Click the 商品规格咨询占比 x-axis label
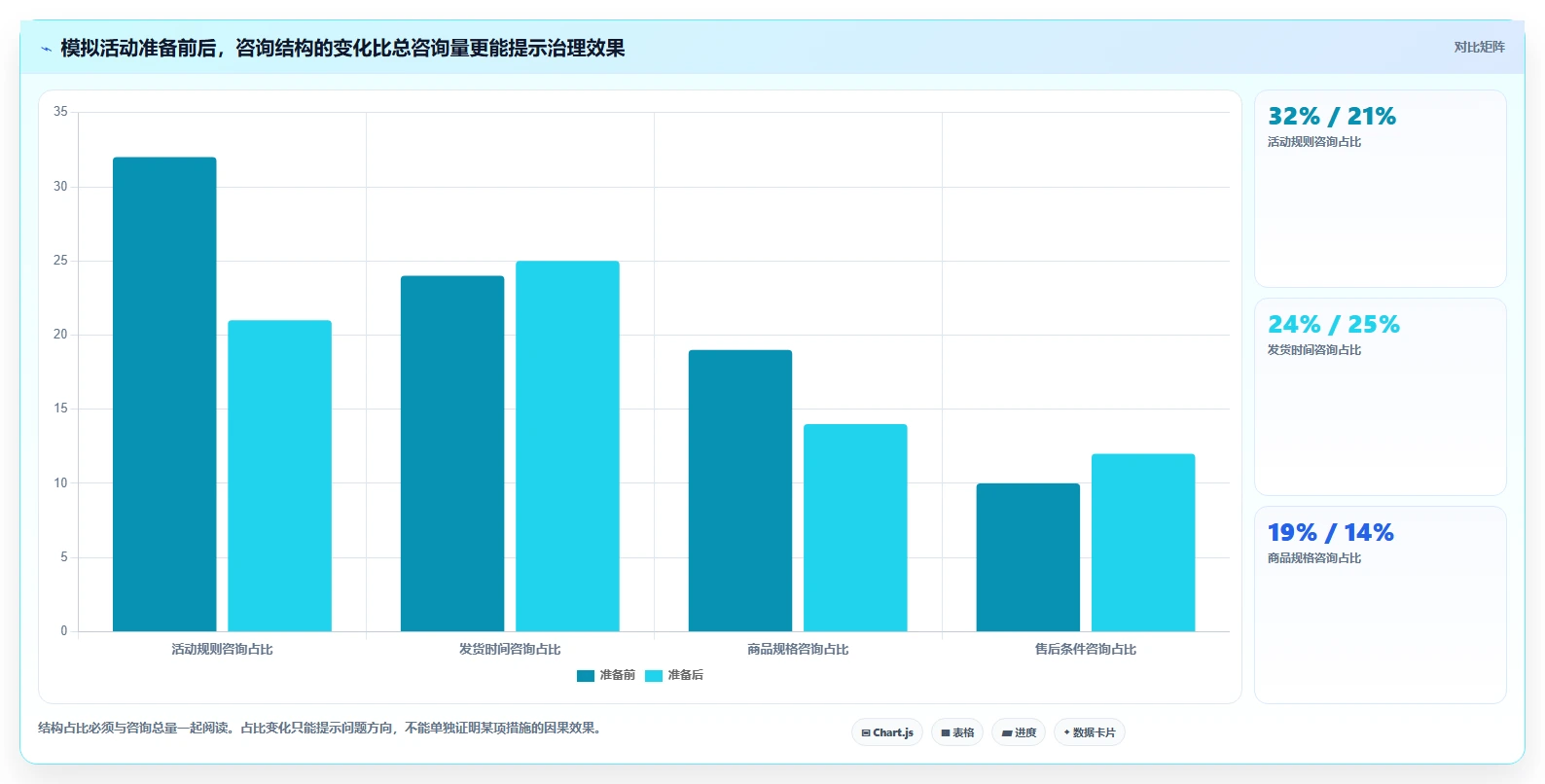 pyautogui.click(x=798, y=649)
